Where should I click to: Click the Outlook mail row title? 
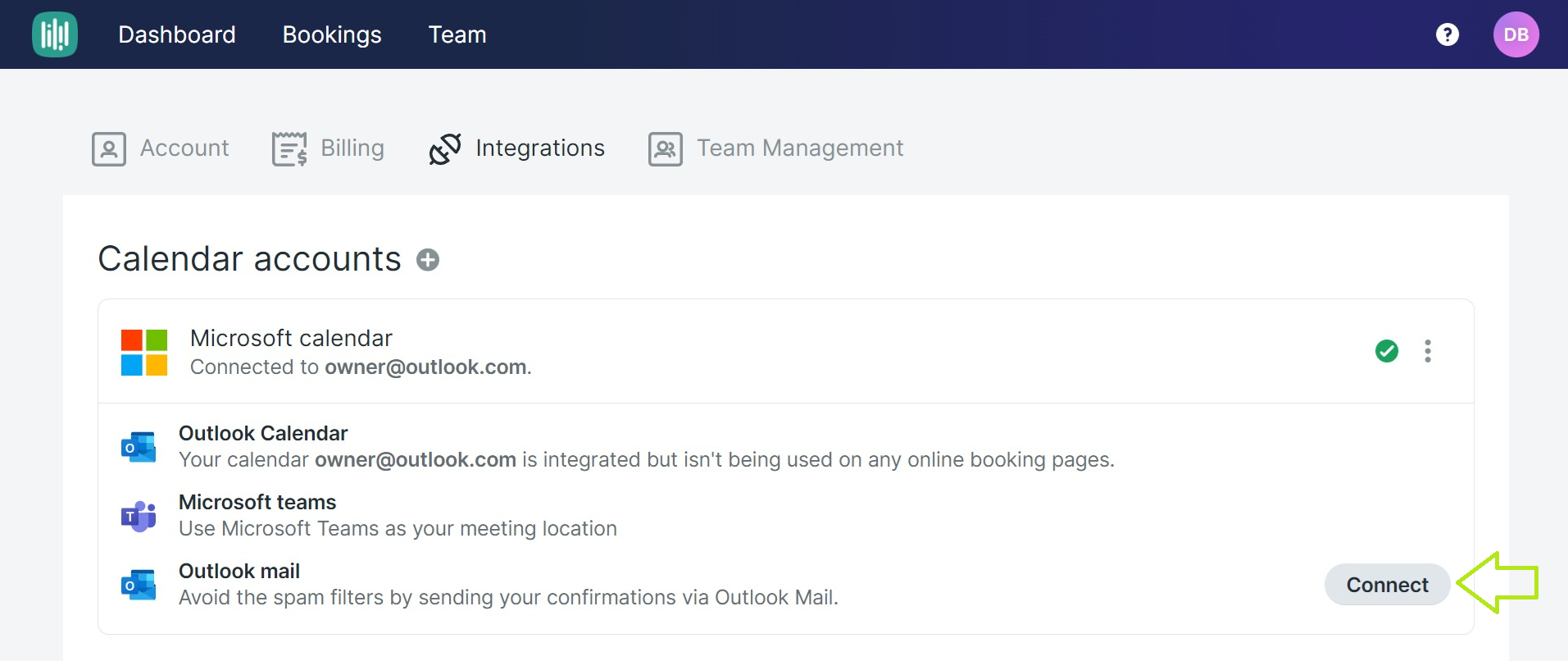[239, 571]
